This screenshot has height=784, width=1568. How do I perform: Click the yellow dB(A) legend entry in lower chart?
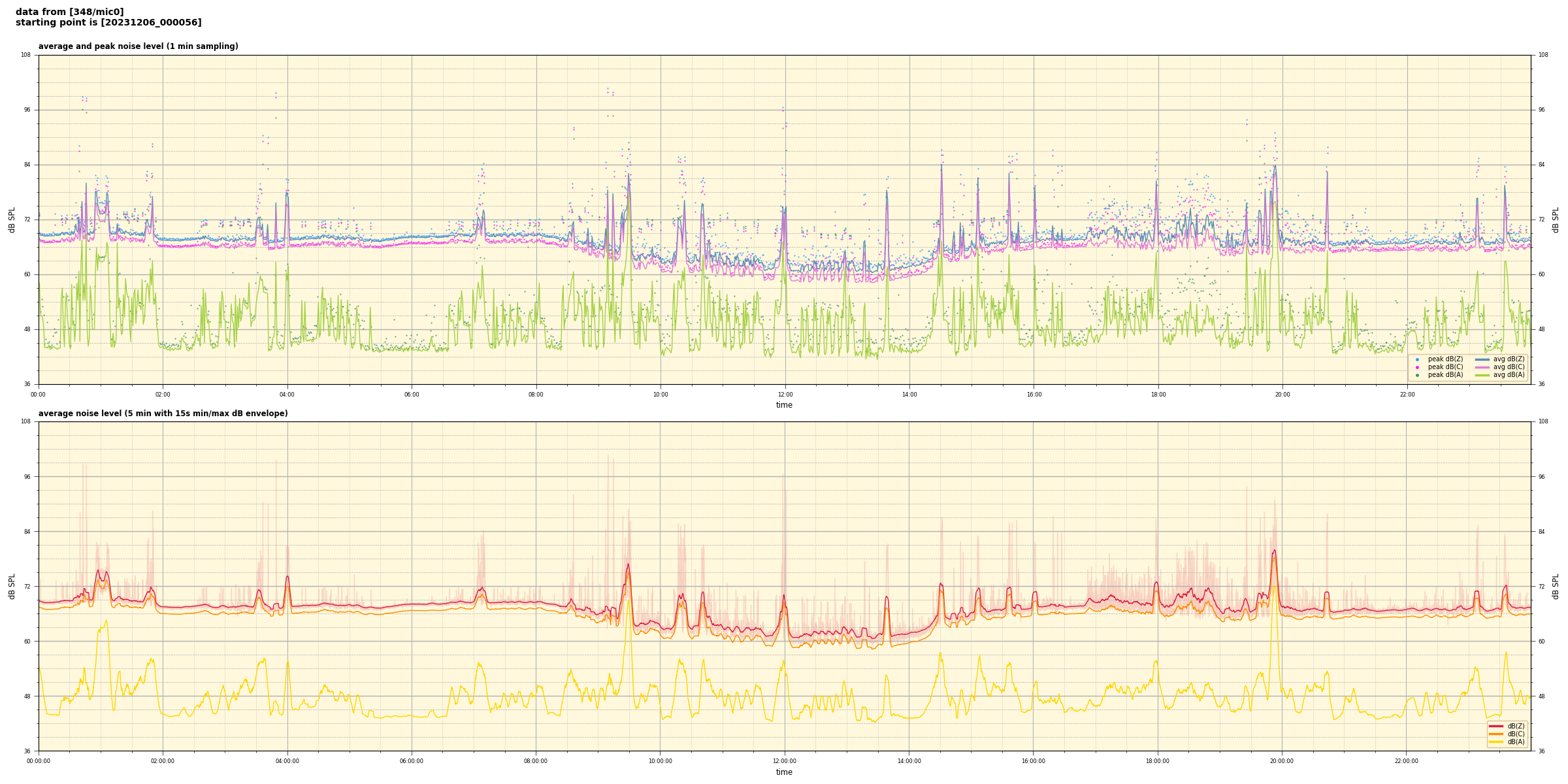click(x=1495, y=742)
